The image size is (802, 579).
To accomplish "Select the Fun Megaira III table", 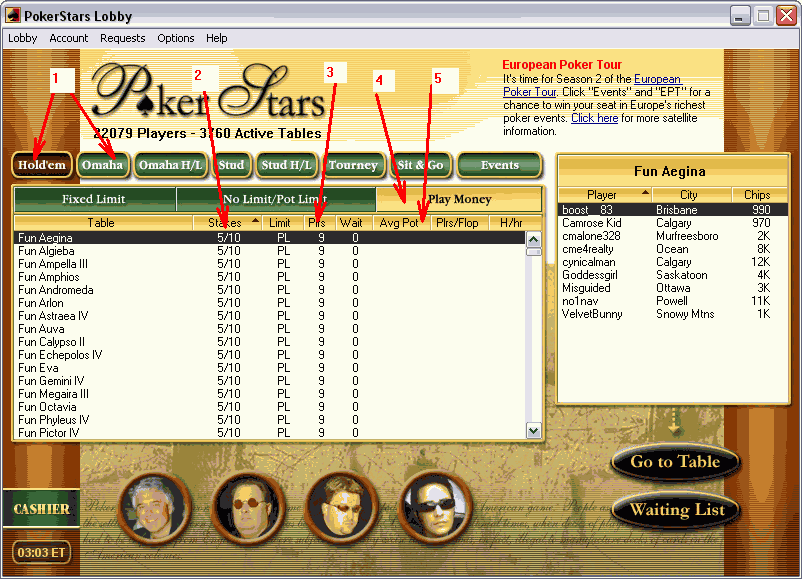I will [x=270, y=394].
